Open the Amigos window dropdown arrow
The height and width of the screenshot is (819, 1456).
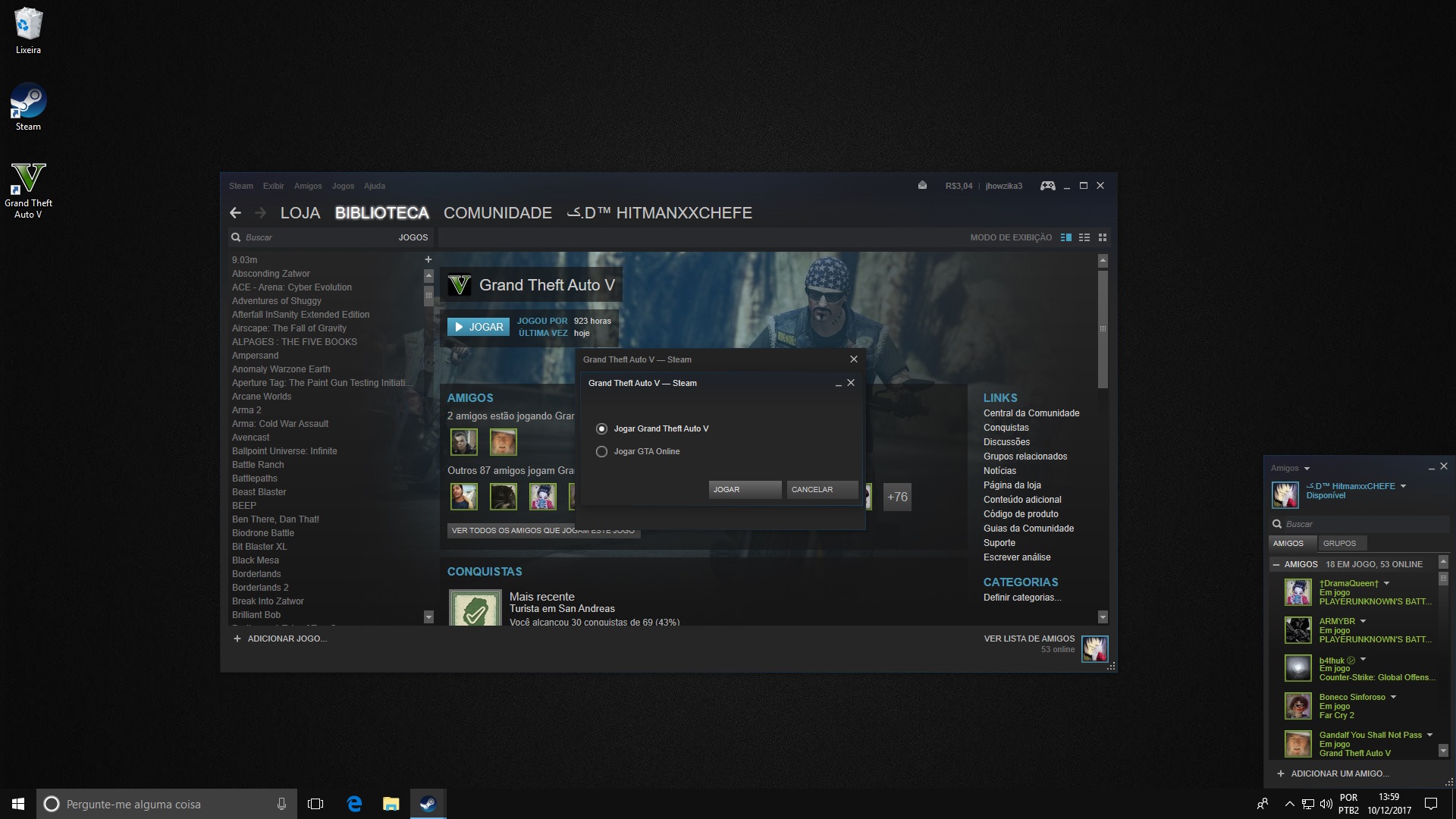click(1307, 469)
